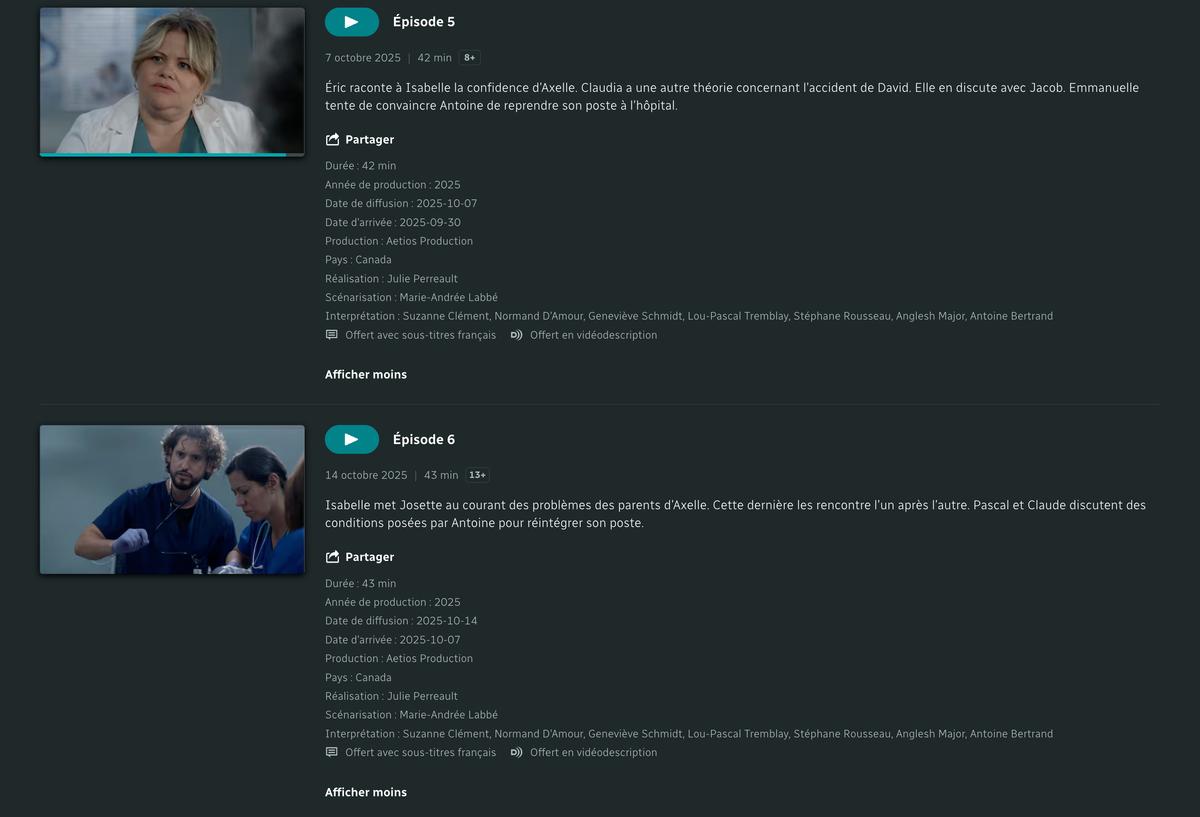Click 'Offert en vidéodescription' text for Épisode 6
Image resolution: width=1200 pixels, height=817 pixels.
(594, 752)
